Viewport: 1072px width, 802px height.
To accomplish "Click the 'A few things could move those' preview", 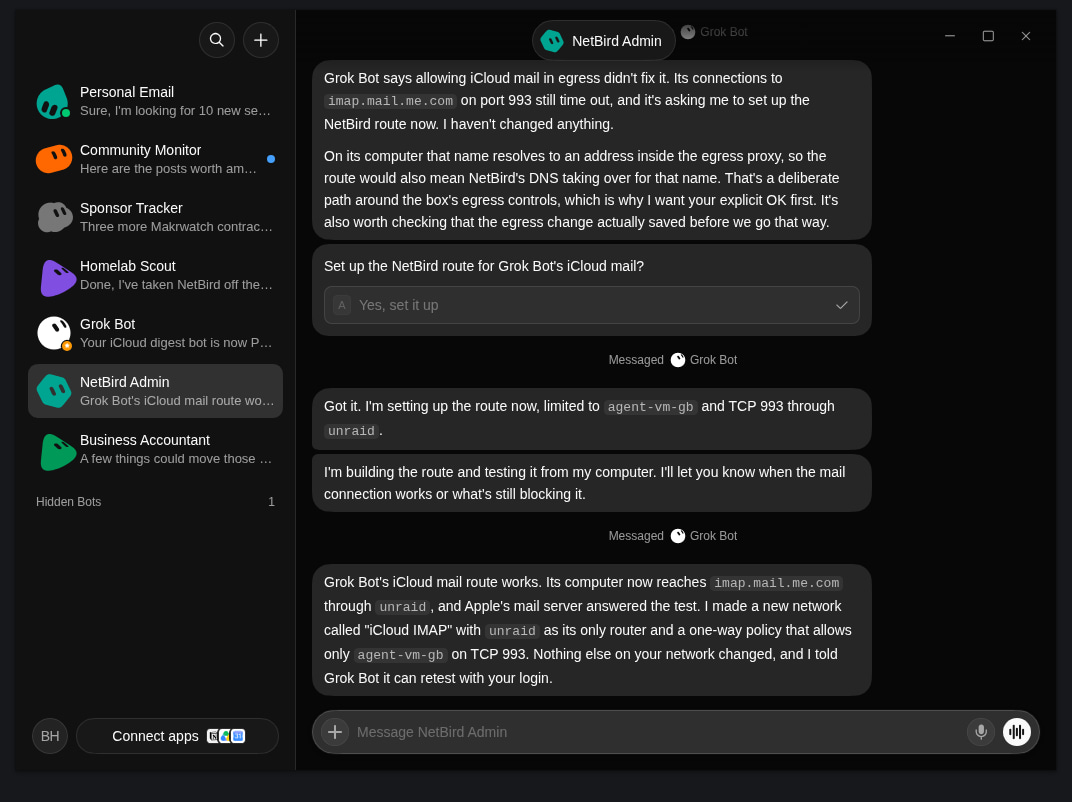I will [176, 459].
